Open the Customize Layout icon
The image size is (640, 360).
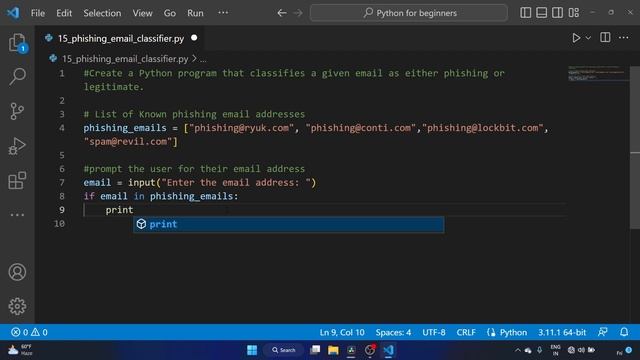click(574, 13)
